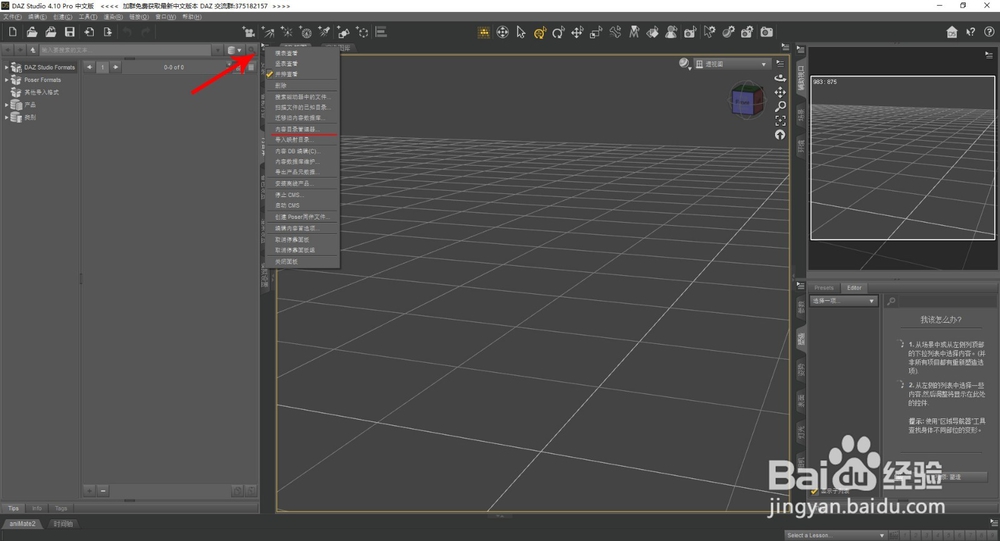Open the search history dropdown arrow
This screenshot has height=541, width=1000.
(217, 50)
